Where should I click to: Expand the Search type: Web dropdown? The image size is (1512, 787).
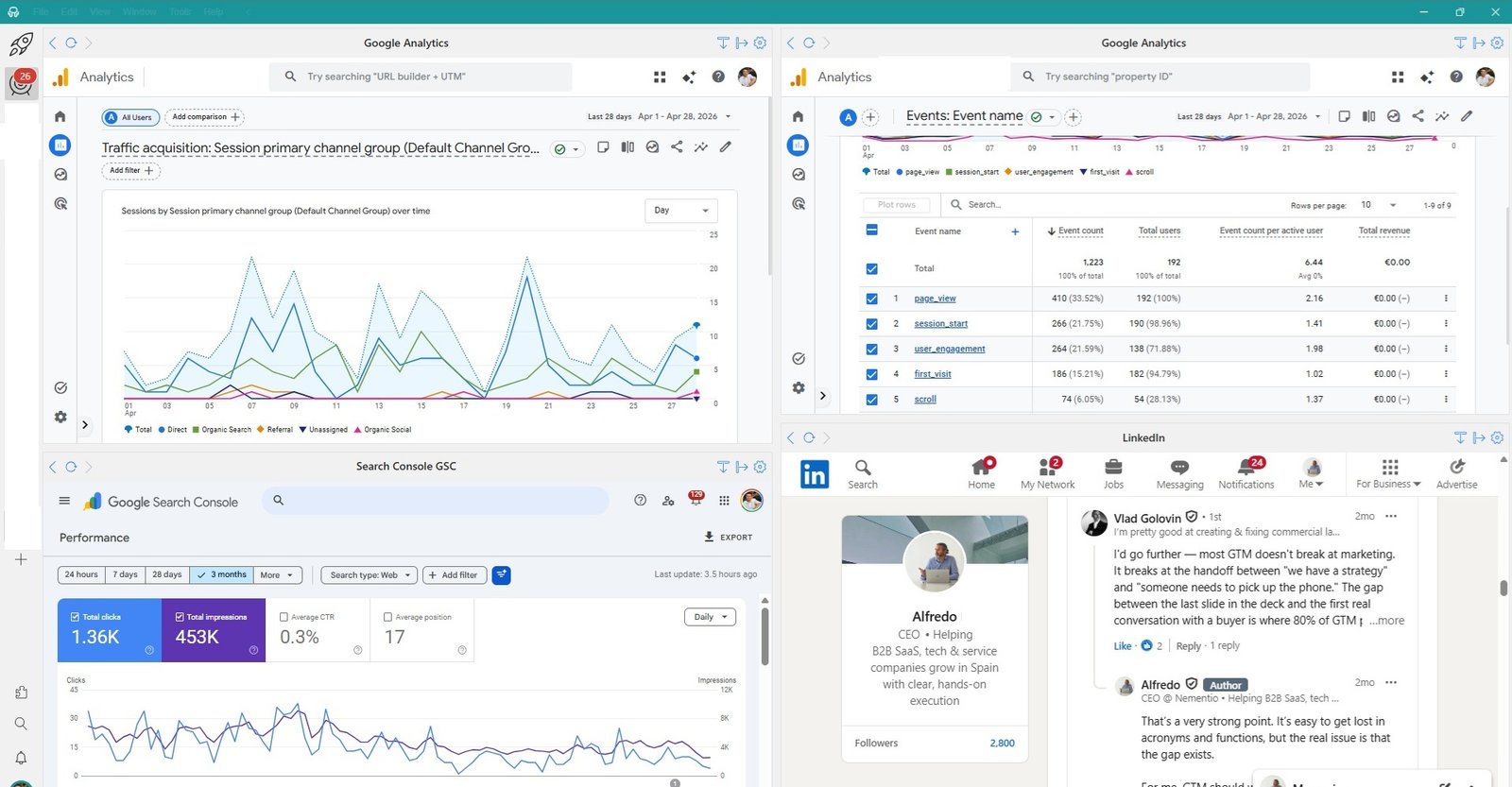(369, 574)
